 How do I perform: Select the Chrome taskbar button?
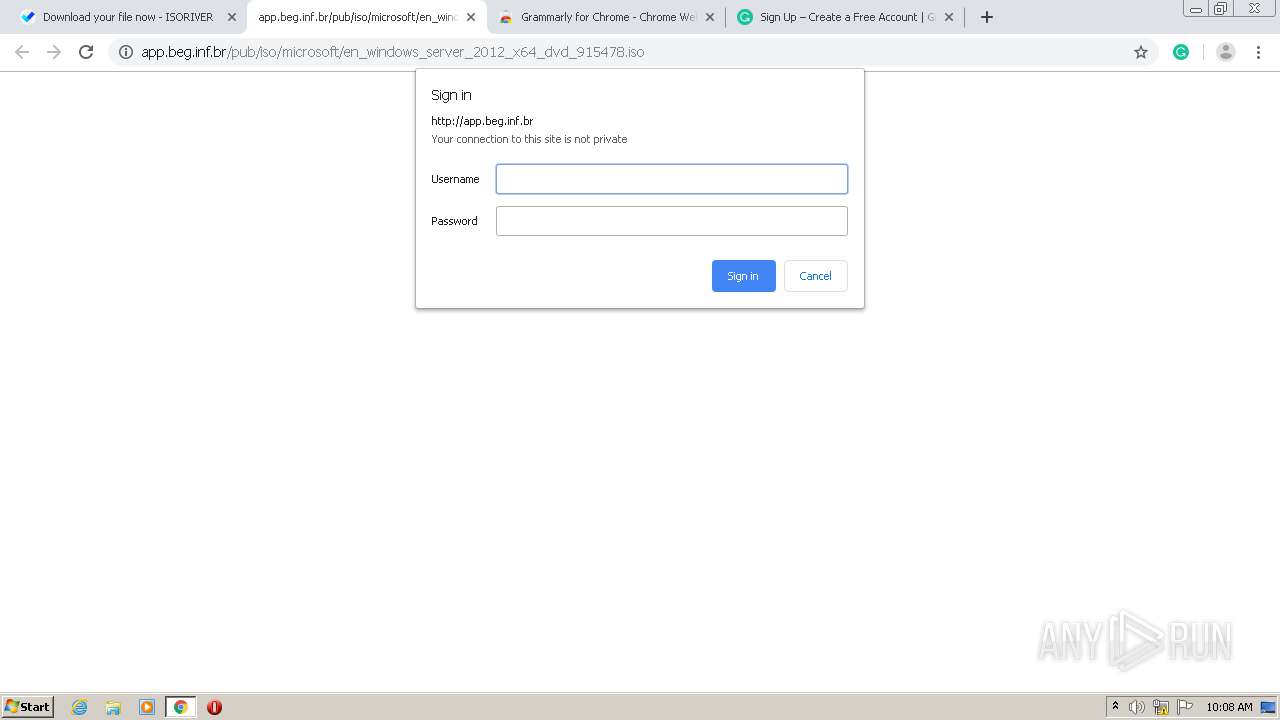180,707
